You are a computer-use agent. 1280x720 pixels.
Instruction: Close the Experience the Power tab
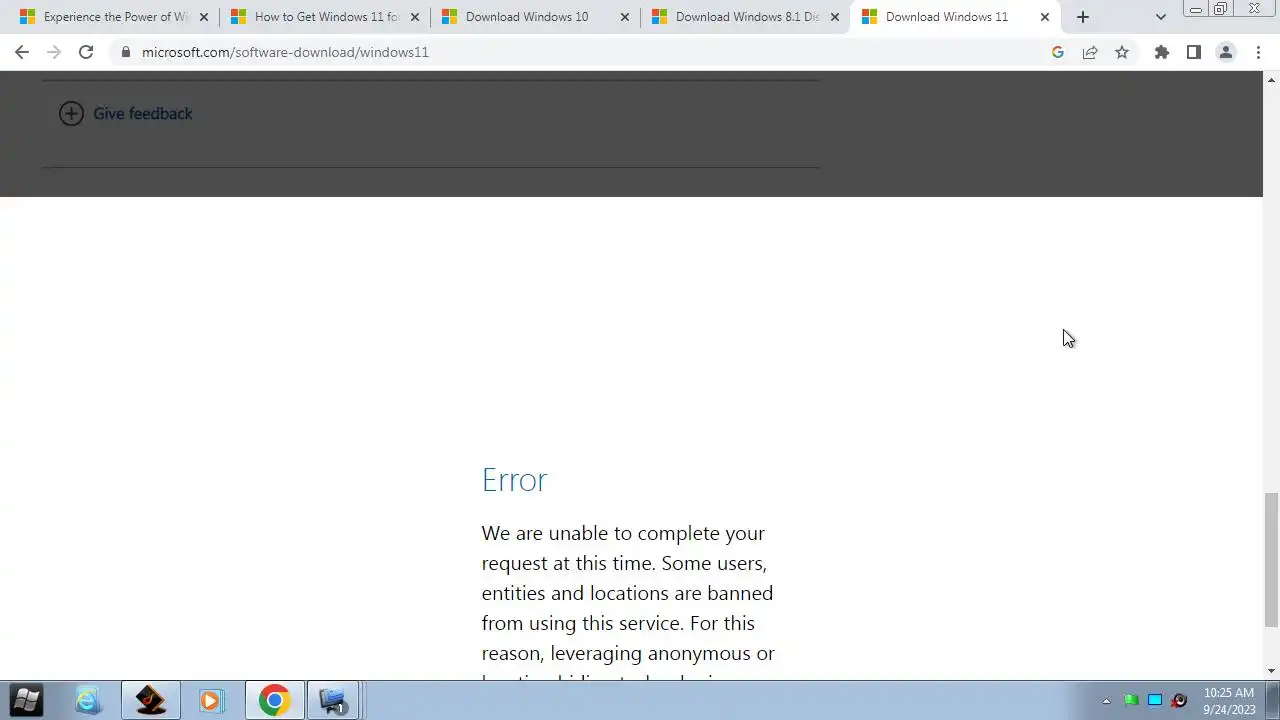click(x=204, y=17)
